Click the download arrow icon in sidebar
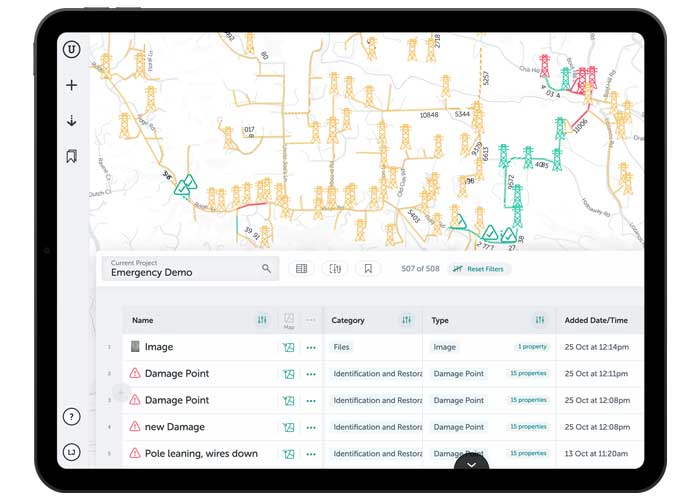 (71, 121)
